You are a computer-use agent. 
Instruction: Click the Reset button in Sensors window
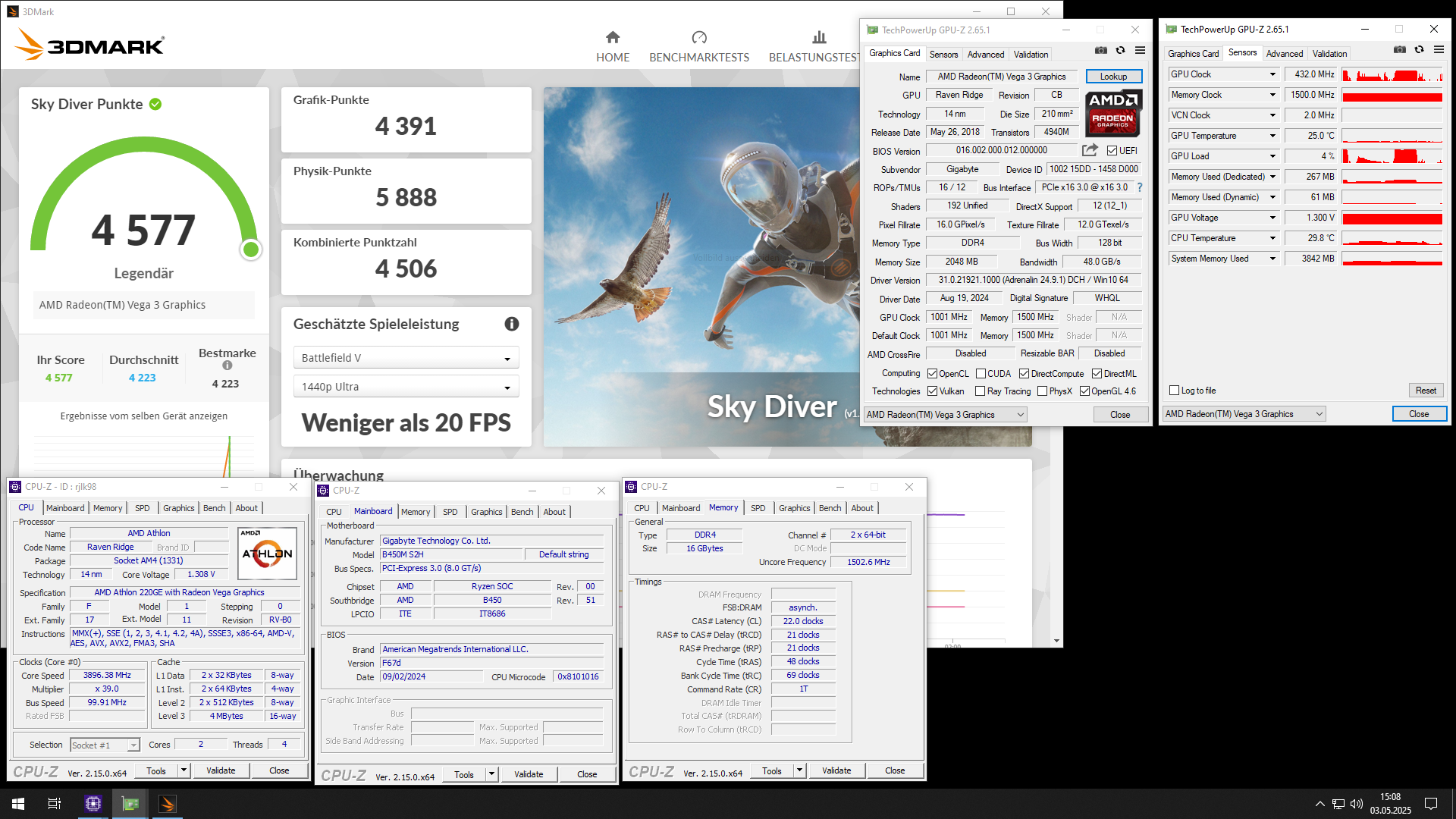pyautogui.click(x=1426, y=391)
